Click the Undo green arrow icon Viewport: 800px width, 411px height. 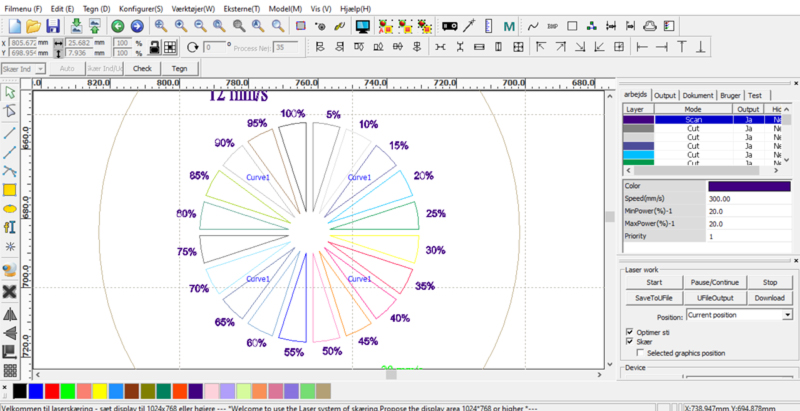point(119,25)
